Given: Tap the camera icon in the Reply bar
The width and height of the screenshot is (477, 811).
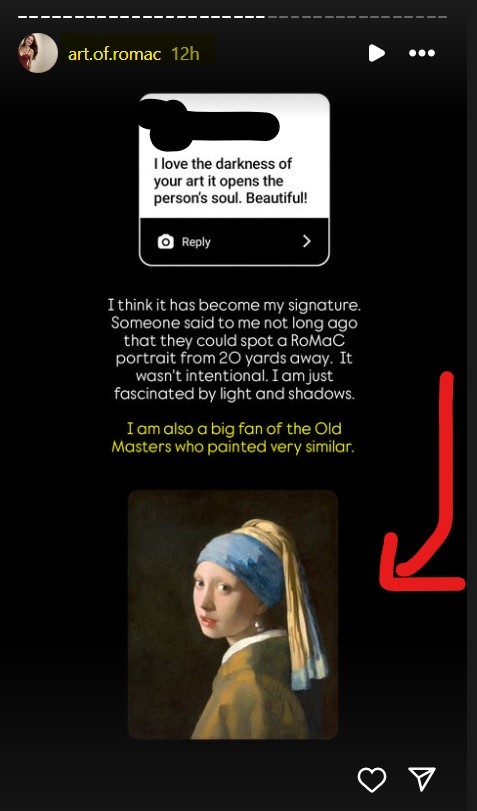Looking at the screenshot, I should 166,242.
